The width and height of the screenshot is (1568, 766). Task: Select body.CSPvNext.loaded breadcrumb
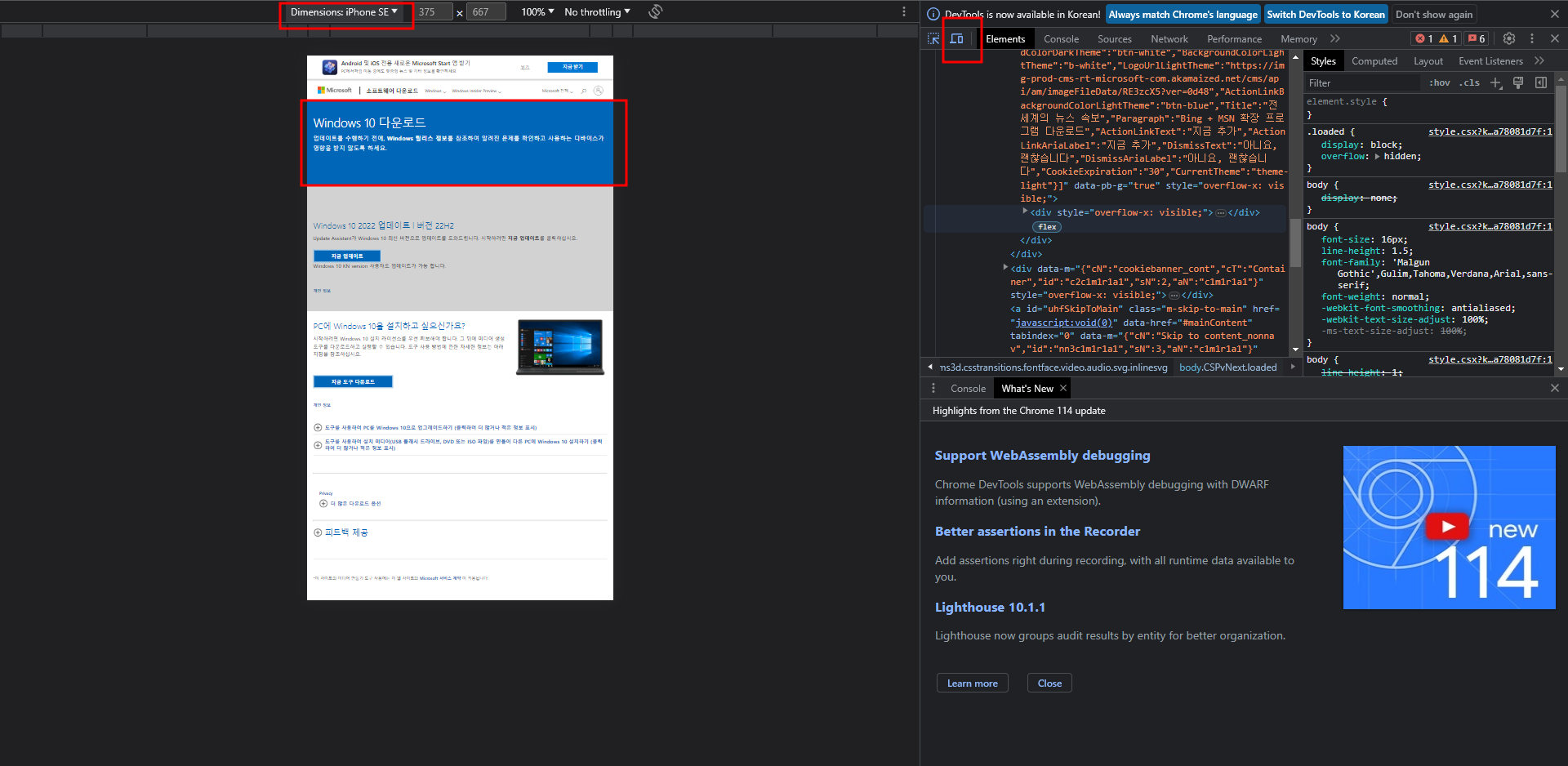coord(1227,367)
